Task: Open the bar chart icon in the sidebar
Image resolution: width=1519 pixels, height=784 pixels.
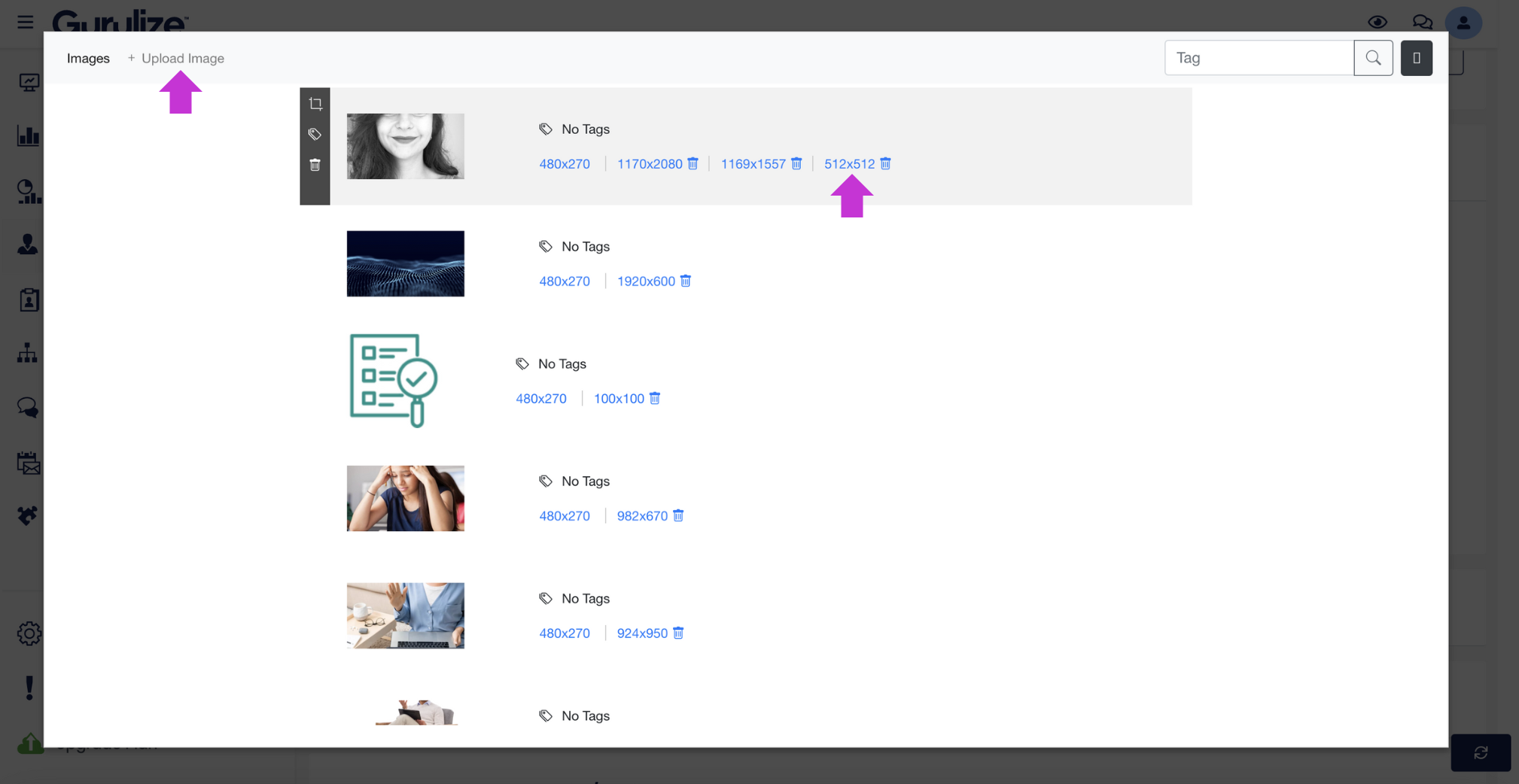Action: coord(29,136)
